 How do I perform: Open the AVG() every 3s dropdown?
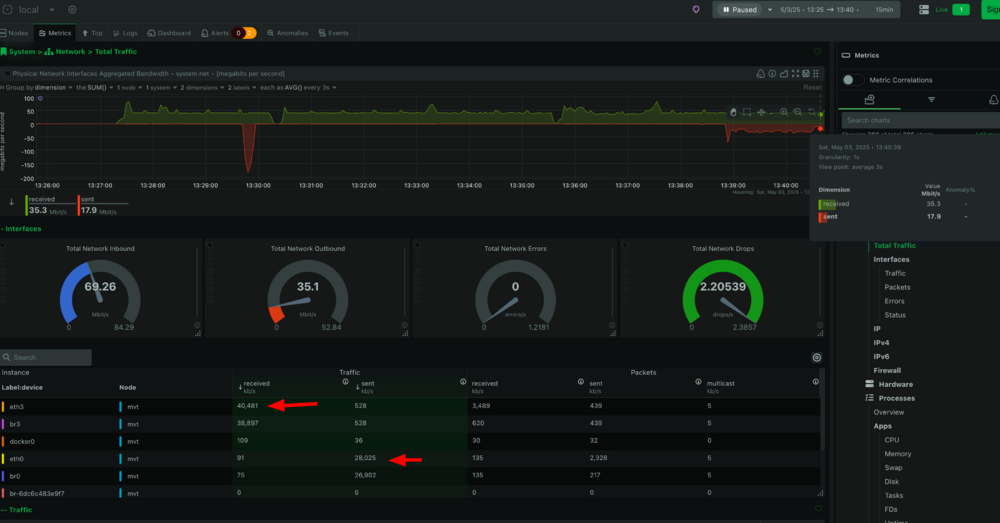(x=298, y=87)
